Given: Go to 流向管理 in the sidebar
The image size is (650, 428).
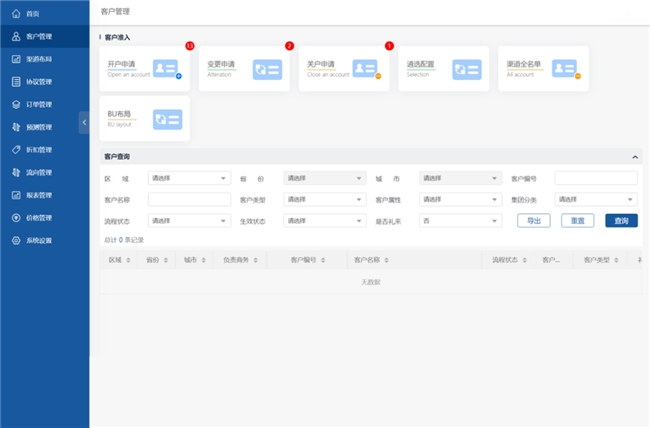Looking at the screenshot, I should pos(45,173).
